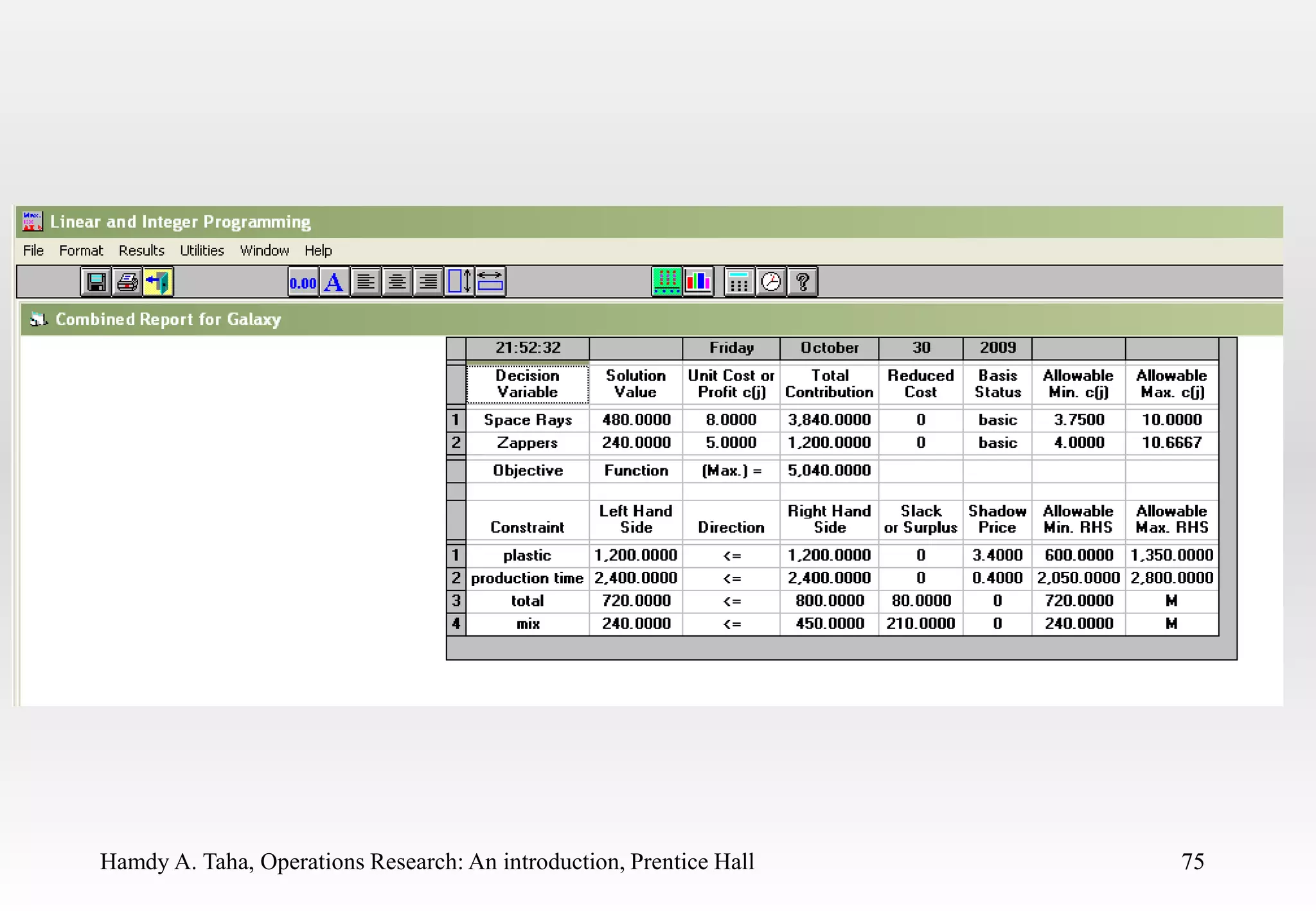Click the Combined Report for Galaxy title bar
The height and width of the screenshot is (911, 1316).
[x=652, y=319]
